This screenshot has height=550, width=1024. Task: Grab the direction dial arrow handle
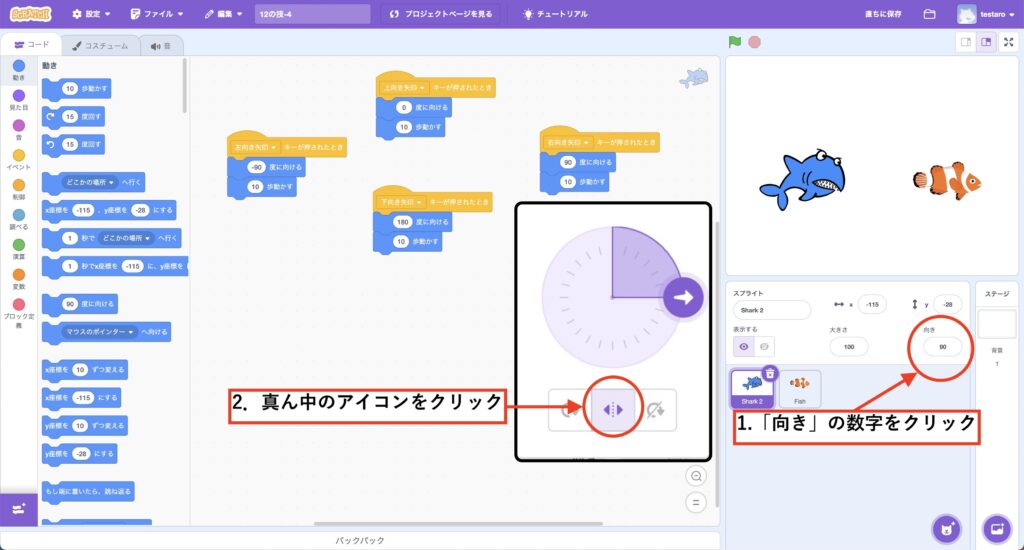point(683,297)
